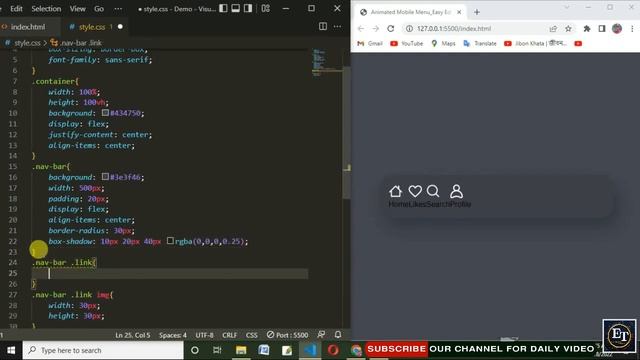Go back in Chrome

[360, 29]
